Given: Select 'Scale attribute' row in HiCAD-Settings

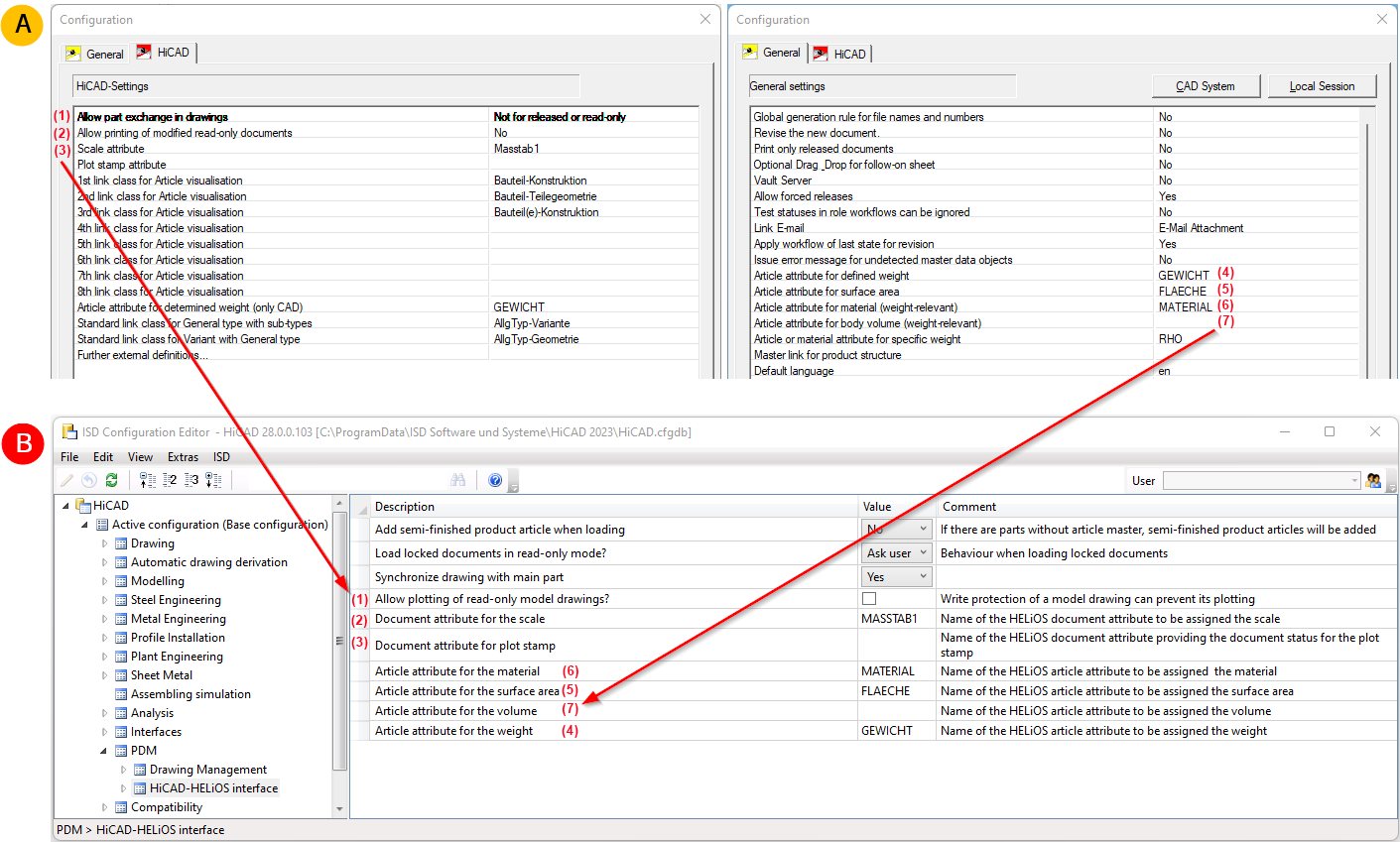Looking at the screenshot, I should pyautogui.click(x=386, y=149).
